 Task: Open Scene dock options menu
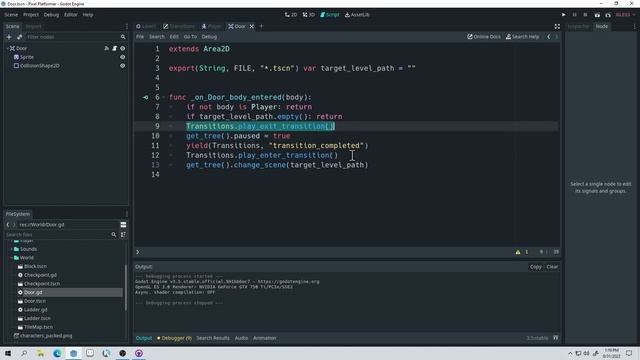pyautogui.click(x=127, y=26)
